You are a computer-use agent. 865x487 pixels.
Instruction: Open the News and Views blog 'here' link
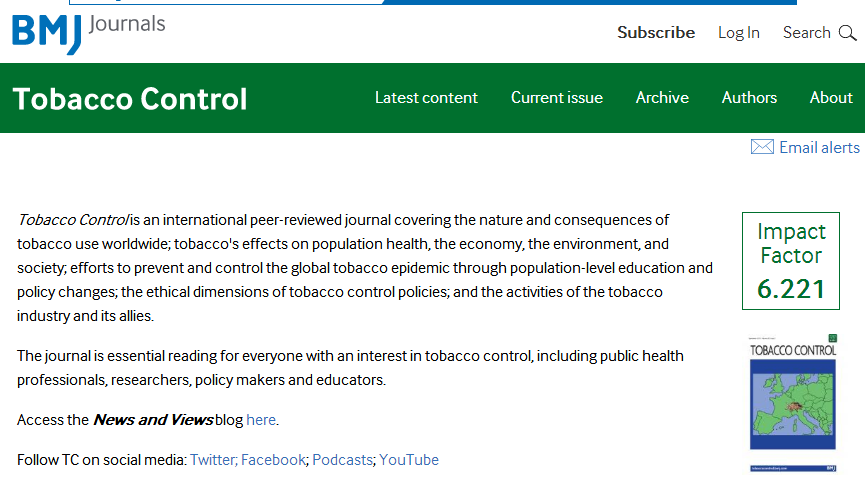click(x=261, y=420)
